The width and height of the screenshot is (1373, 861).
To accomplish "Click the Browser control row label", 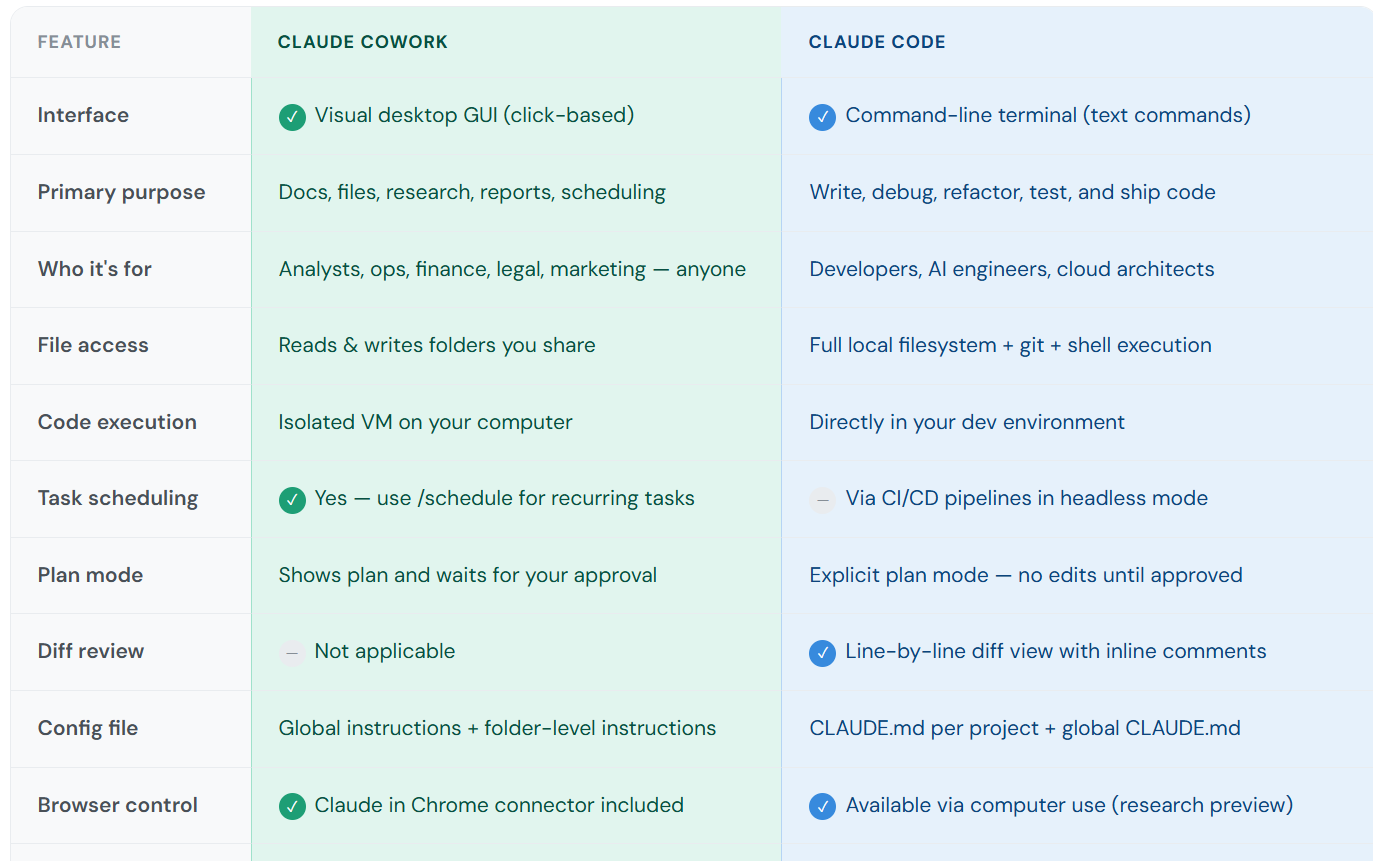I will [x=118, y=805].
